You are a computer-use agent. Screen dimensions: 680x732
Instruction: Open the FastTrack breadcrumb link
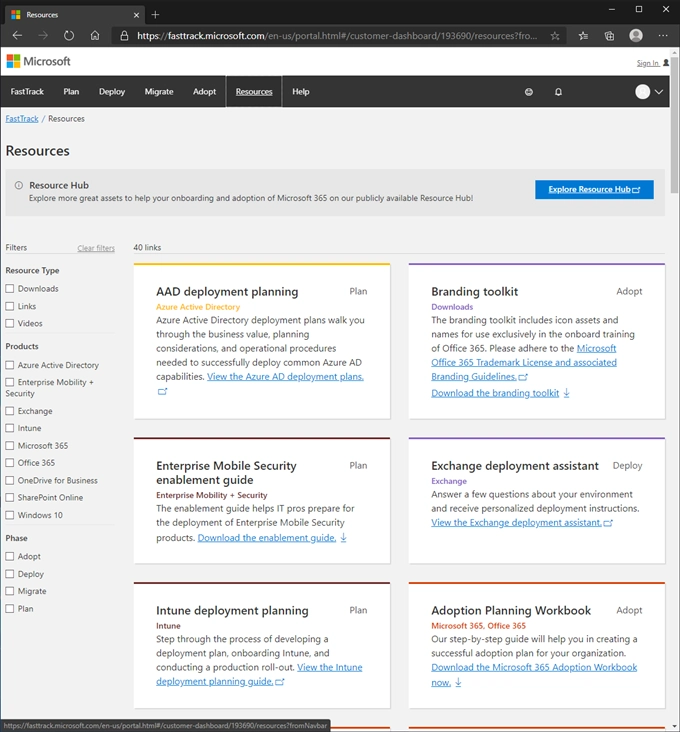tap(22, 119)
